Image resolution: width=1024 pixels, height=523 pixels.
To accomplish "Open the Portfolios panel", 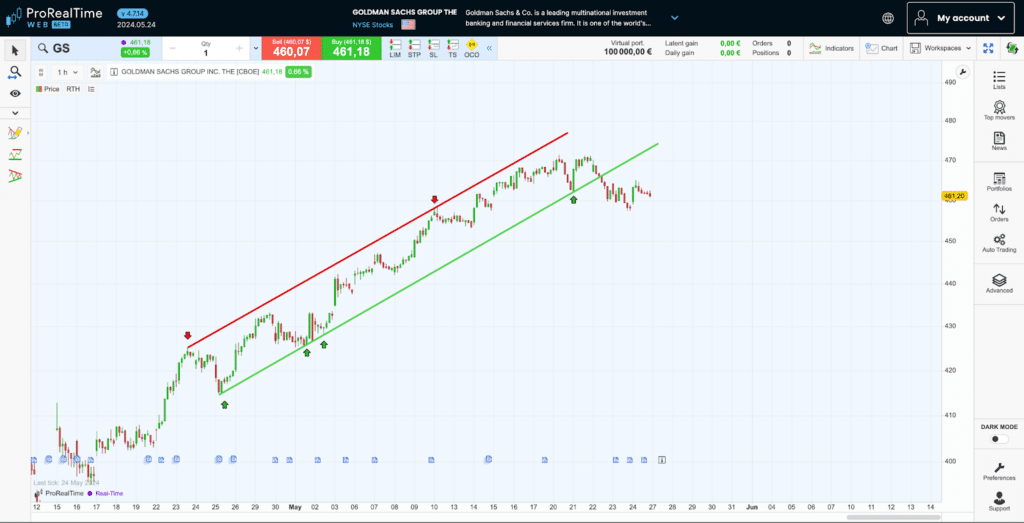I will click(x=999, y=182).
